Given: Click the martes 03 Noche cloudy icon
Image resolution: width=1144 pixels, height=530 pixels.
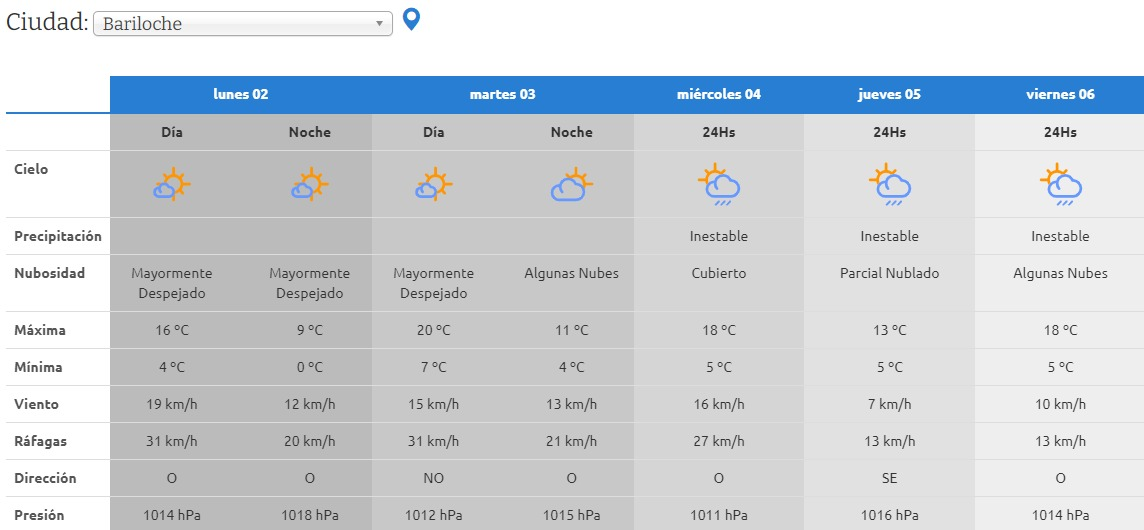Looking at the screenshot, I should coord(571,184).
